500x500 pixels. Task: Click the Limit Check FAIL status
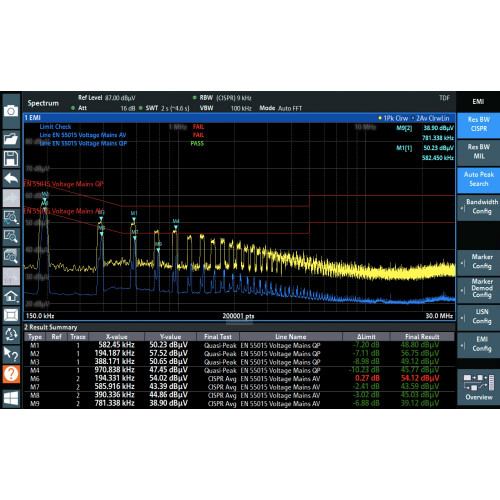point(198,127)
